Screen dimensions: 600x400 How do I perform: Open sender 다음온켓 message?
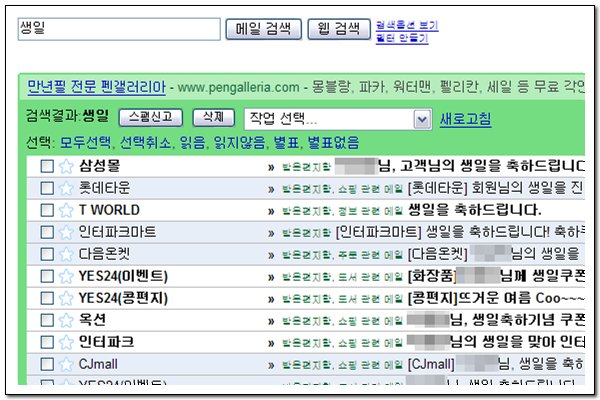(x=104, y=254)
